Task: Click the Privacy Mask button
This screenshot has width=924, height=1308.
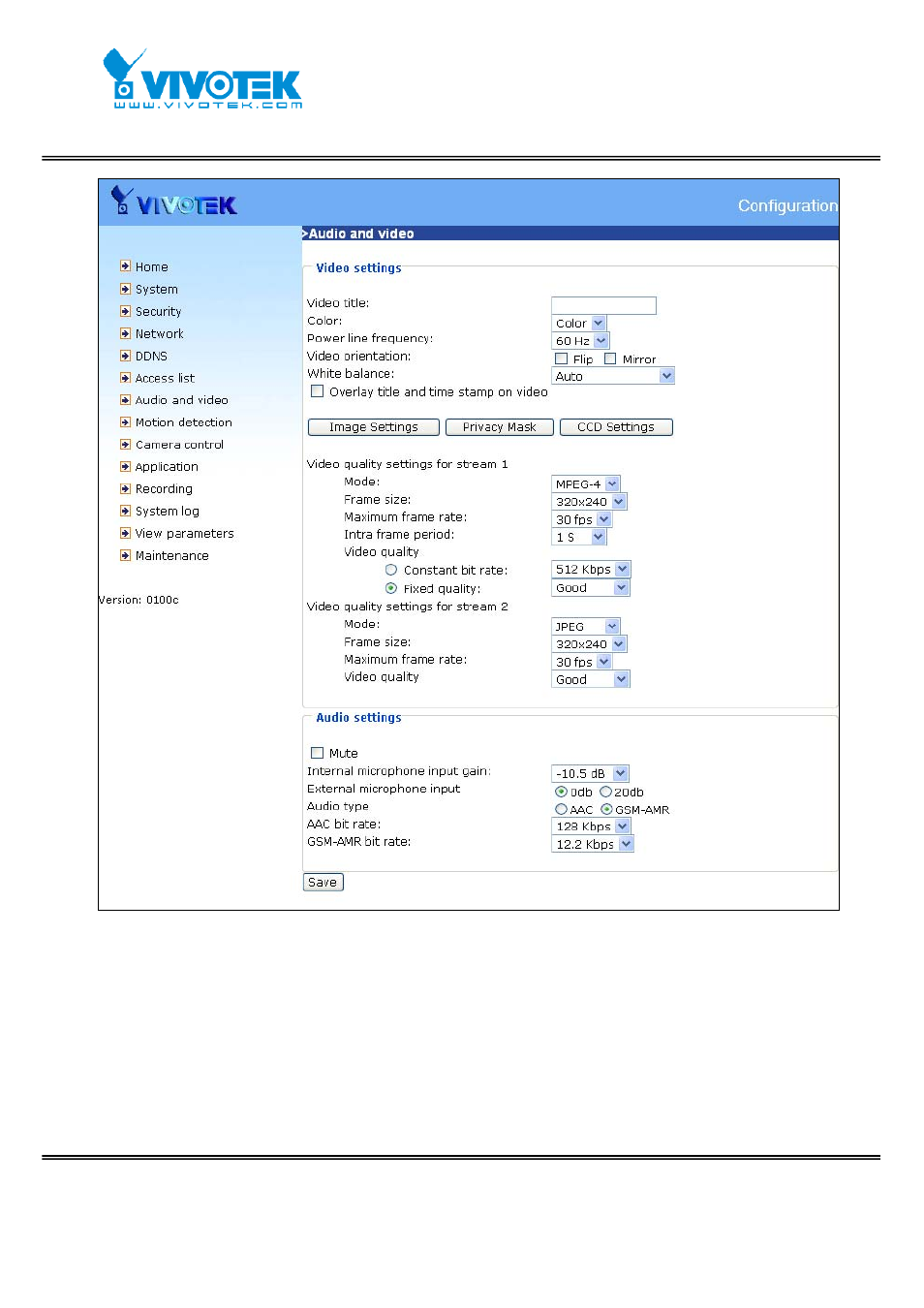Action: (500, 427)
